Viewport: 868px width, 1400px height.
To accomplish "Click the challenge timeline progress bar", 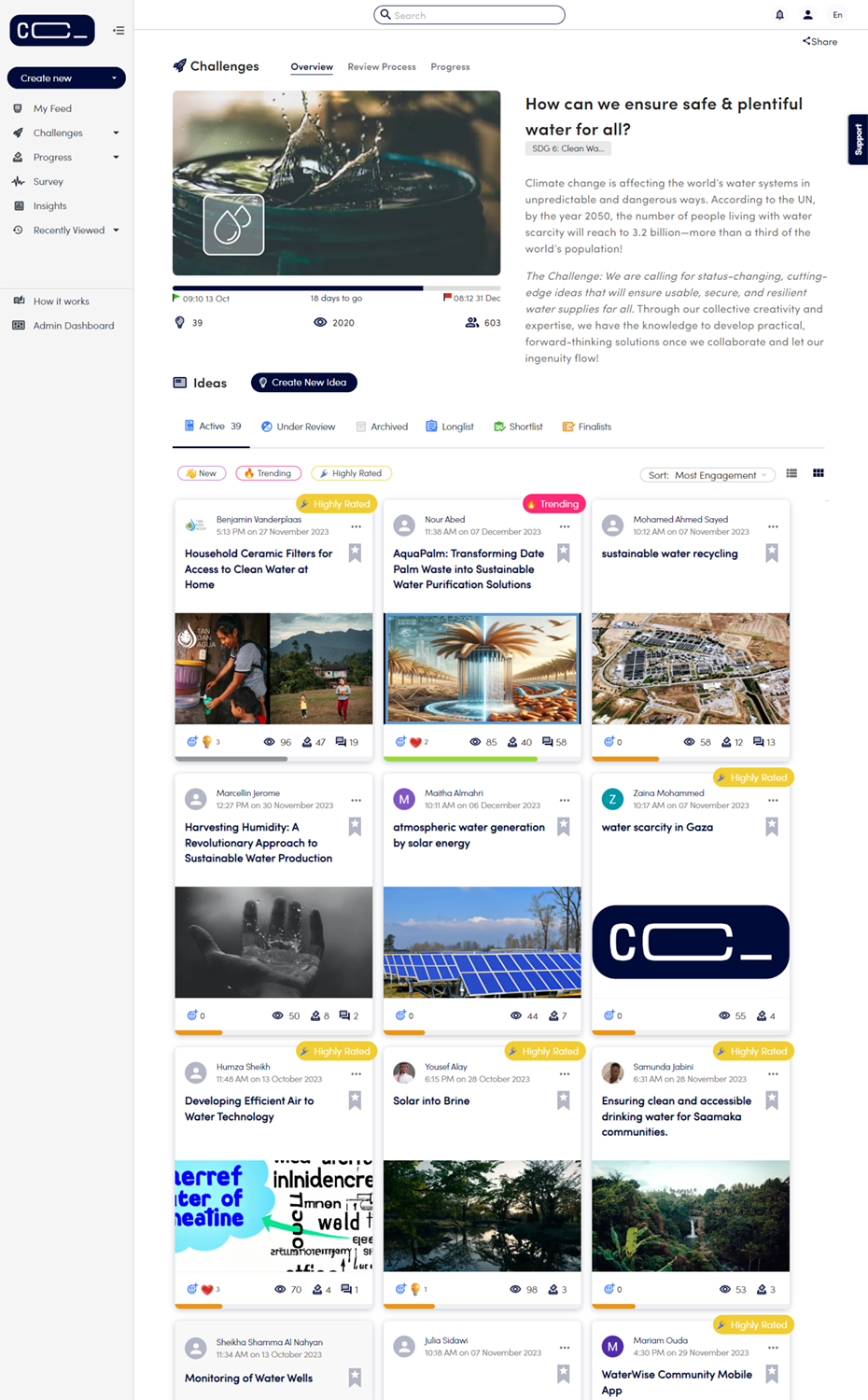I will pos(337,288).
